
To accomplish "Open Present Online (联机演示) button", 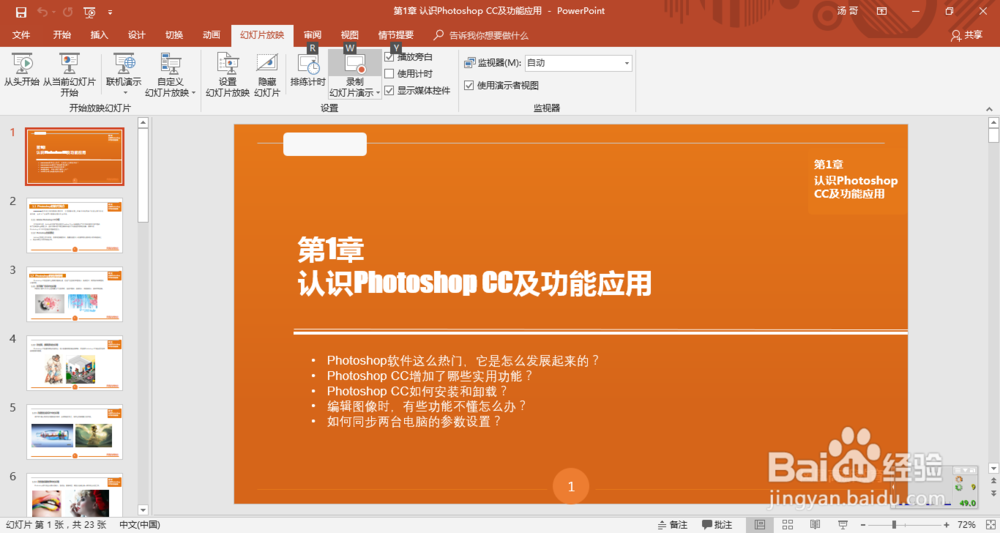I will point(124,70).
